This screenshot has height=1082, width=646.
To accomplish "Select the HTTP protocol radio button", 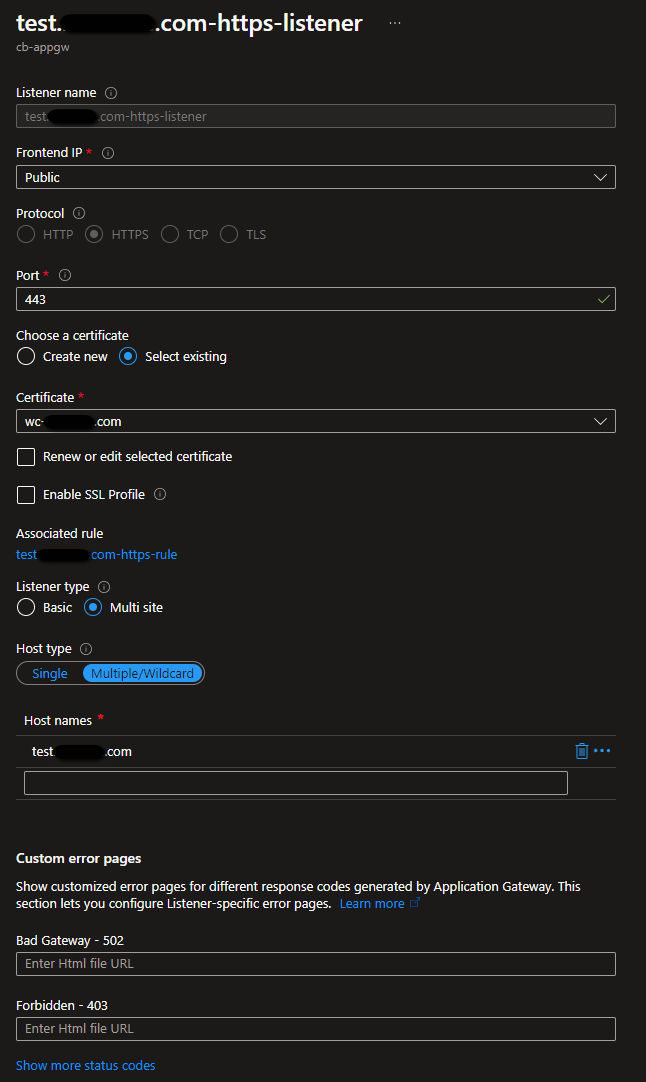I will tap(26, 235).
